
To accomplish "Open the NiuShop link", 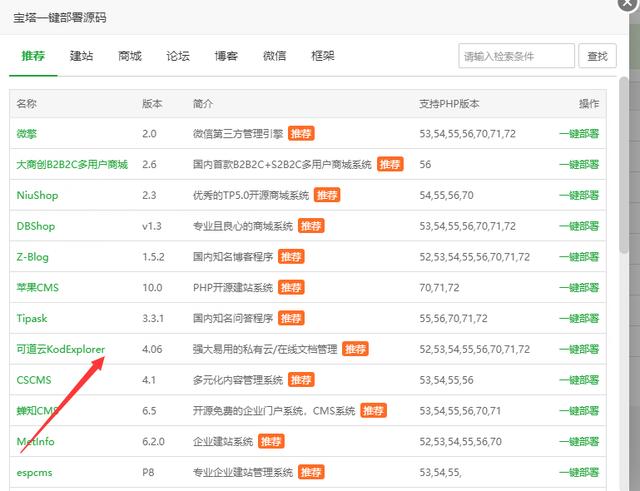I will (37, 195).
